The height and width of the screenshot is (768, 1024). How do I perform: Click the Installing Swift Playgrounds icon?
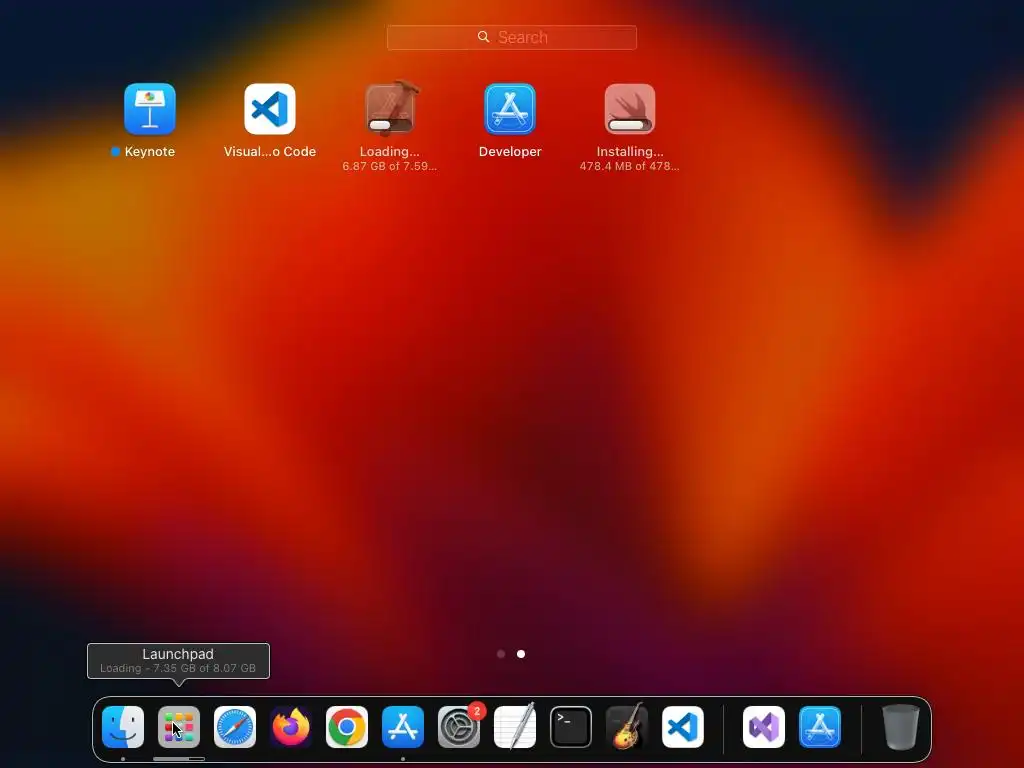630,108
